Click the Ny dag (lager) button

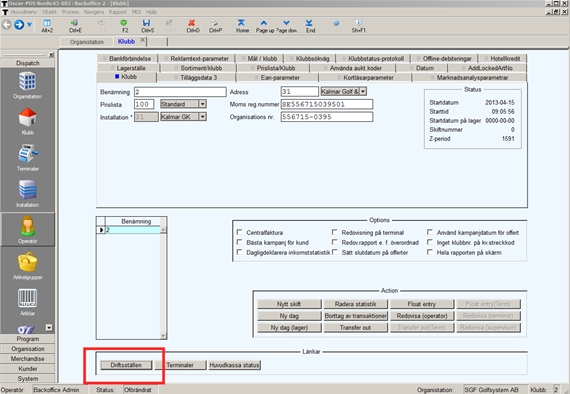click(289, 327)
